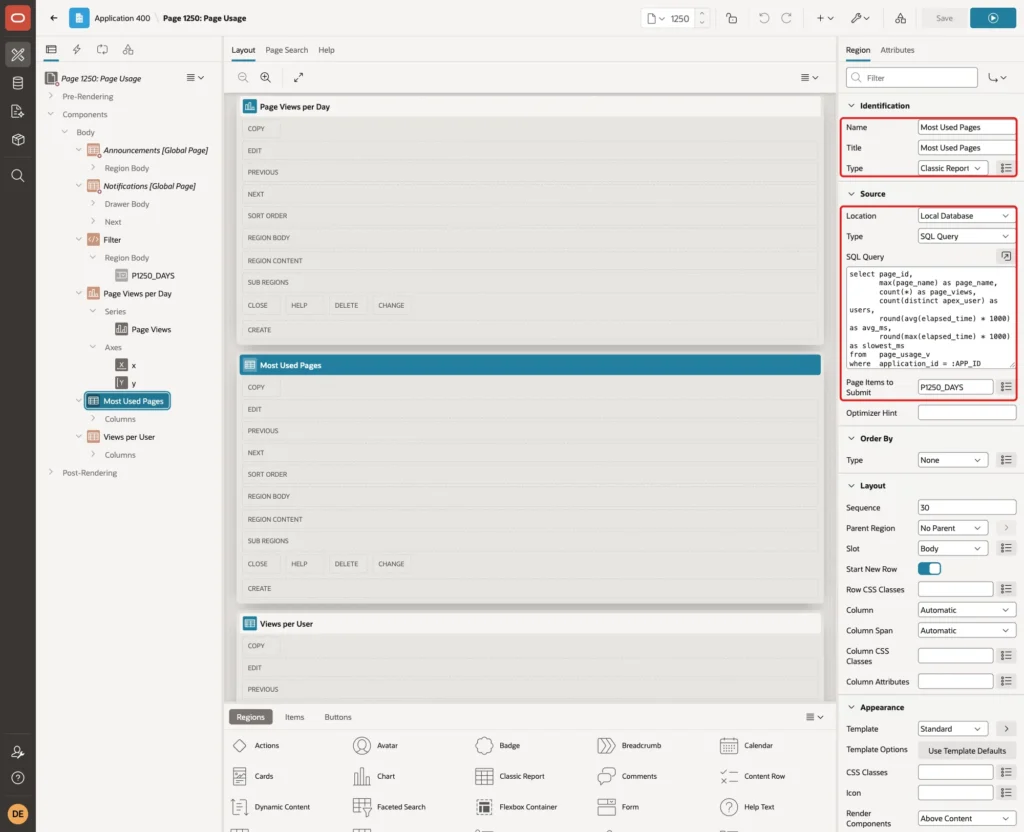
Task: Open the Parent Region dropdown
Action: [x=953, y=528]
